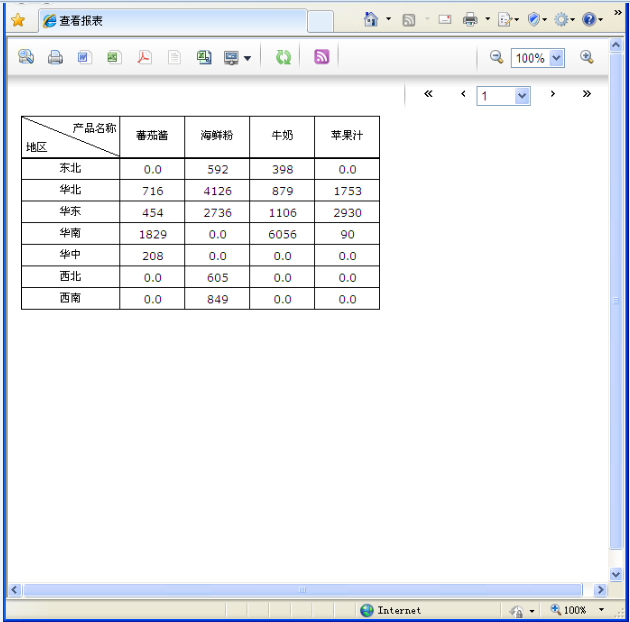Click the browser Read Mail icon
The width and height of the screenshot is (630, 622).
point(445,19)
